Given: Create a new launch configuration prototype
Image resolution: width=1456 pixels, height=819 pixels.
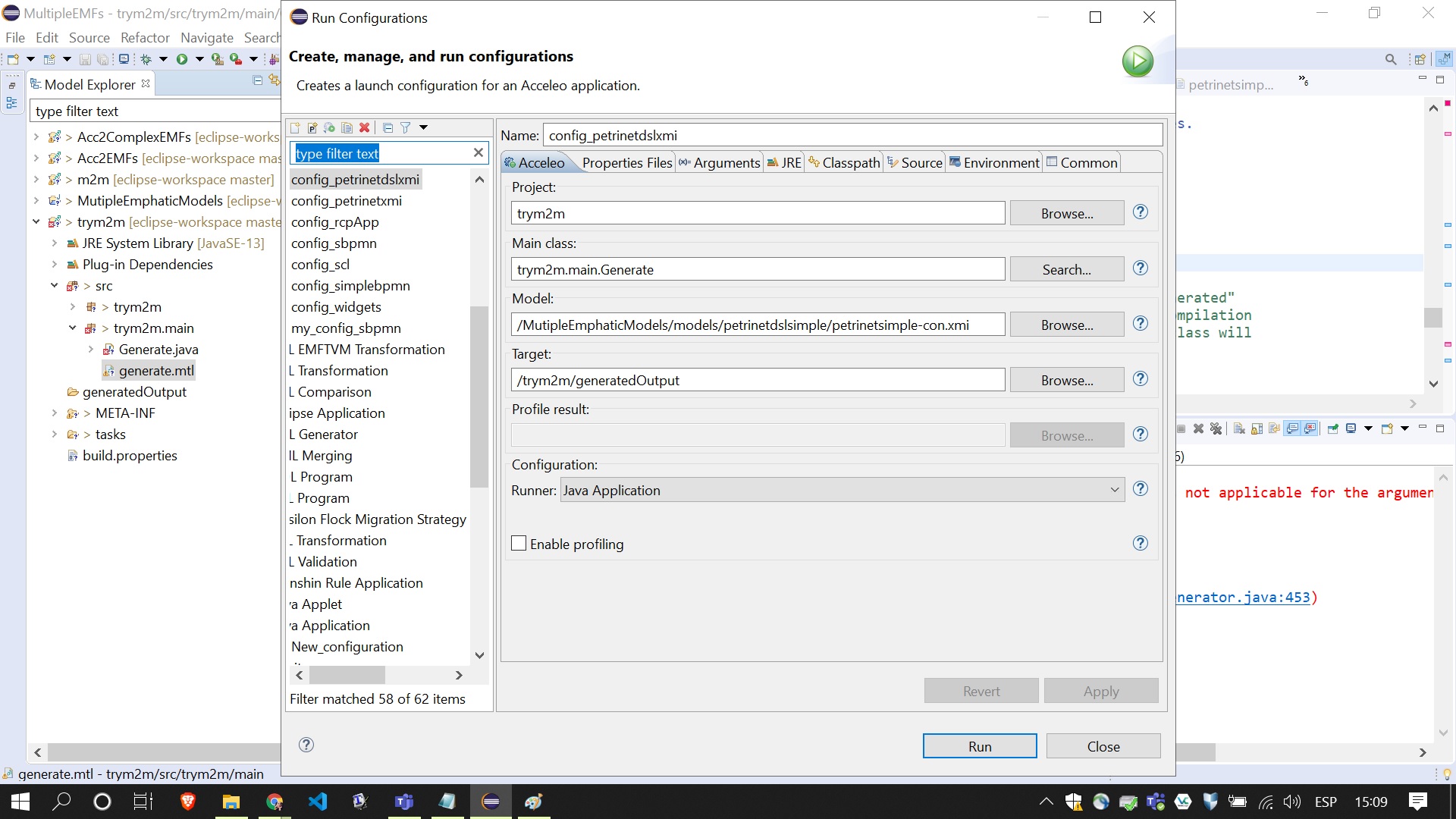Looking at the screenshot, I should 312,127.
